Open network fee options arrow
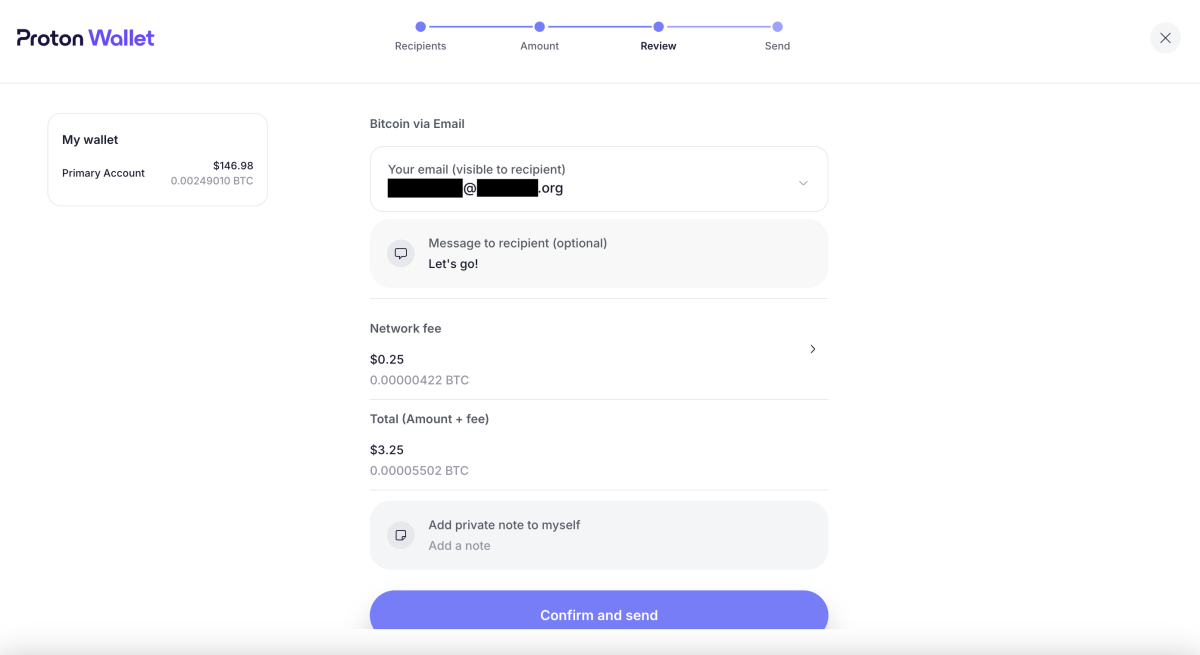 (812, 349)
